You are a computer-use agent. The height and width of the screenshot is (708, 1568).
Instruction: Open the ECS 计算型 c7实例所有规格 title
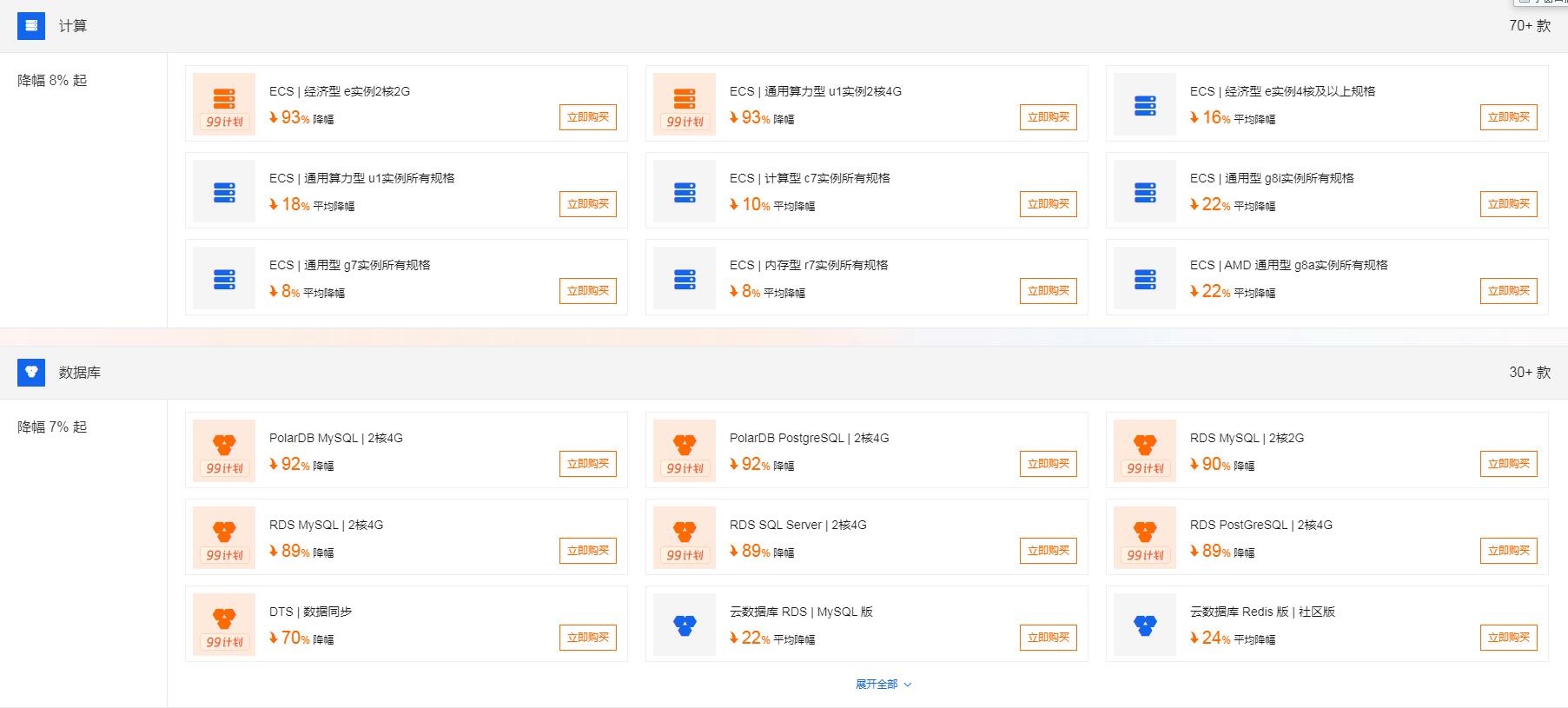tap(810, 178)
